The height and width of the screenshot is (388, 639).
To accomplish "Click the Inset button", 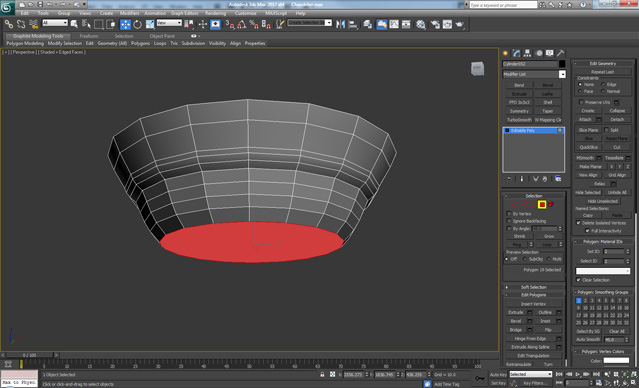I will (545, 321).
